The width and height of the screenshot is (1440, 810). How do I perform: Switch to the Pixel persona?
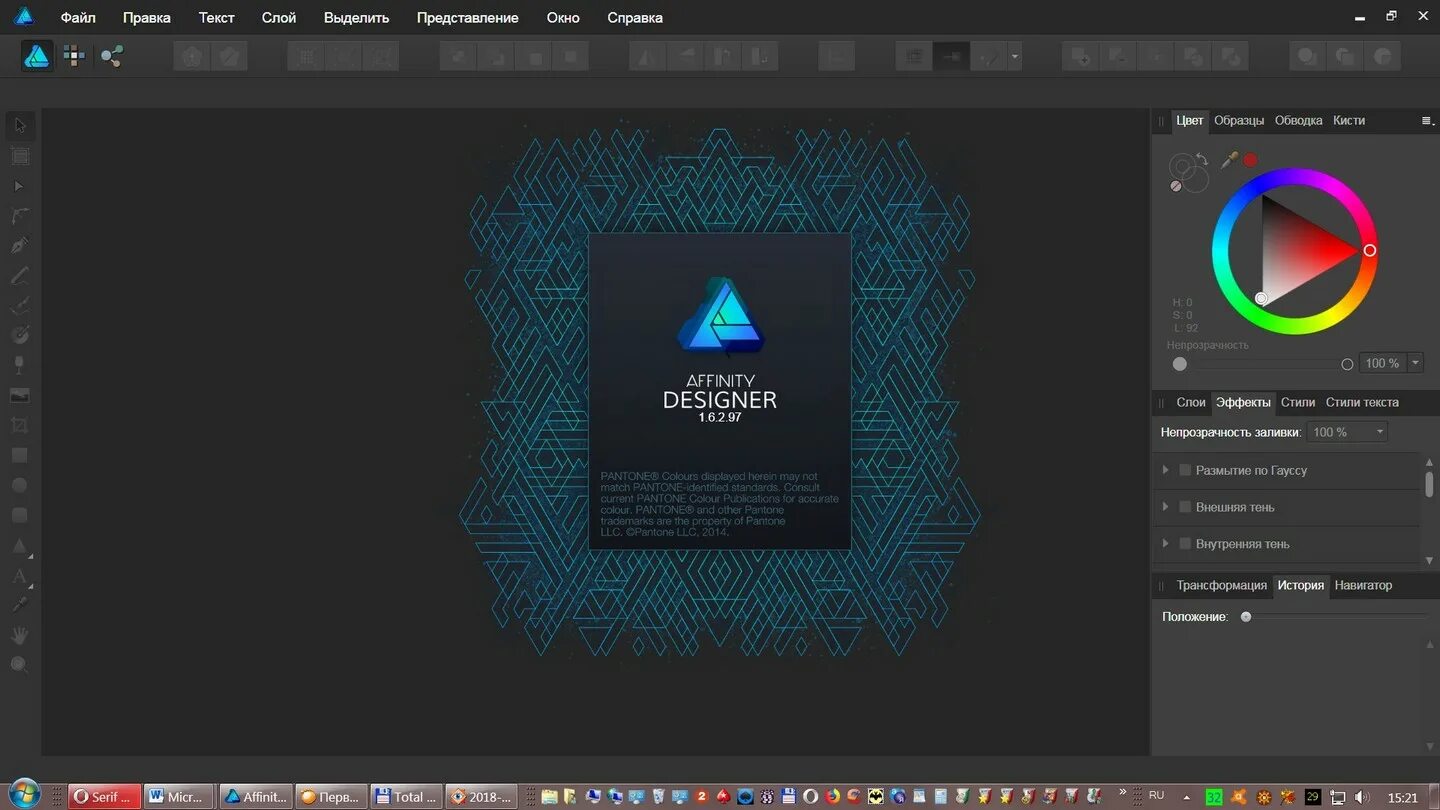pos(74,56)
